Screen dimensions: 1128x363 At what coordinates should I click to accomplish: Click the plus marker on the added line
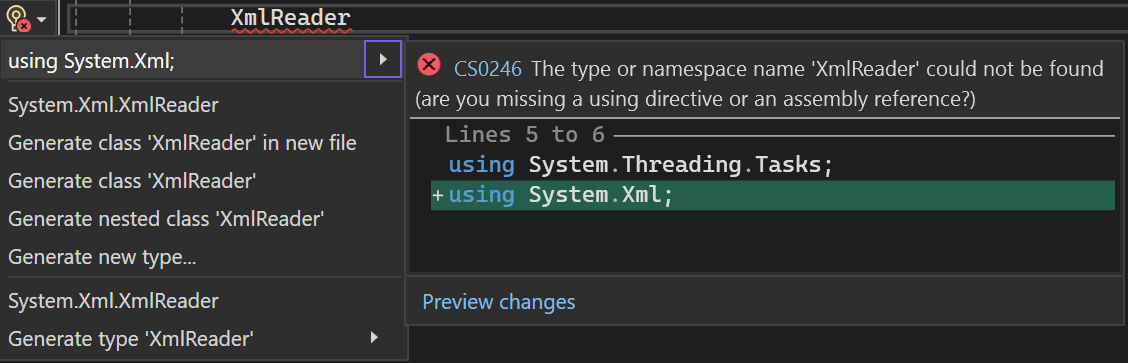coord(437,196)
